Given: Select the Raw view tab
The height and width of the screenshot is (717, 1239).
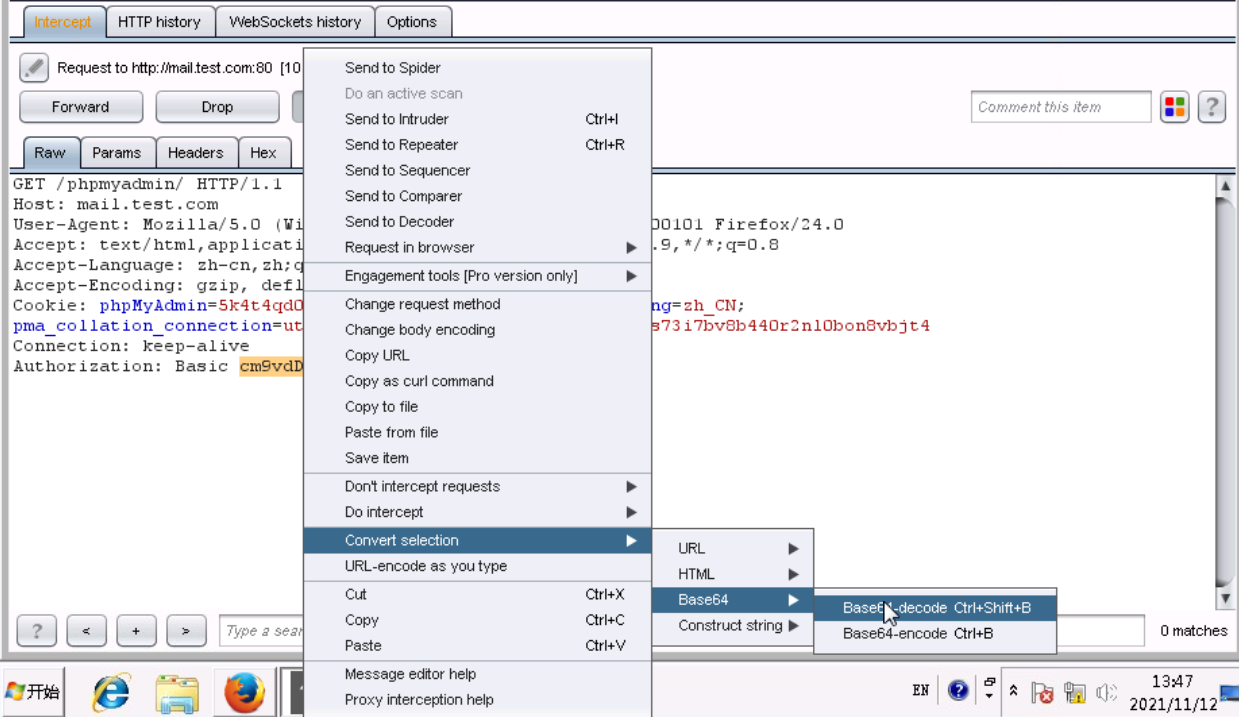Looking at the screenshot, I should (x=50, y=153).
